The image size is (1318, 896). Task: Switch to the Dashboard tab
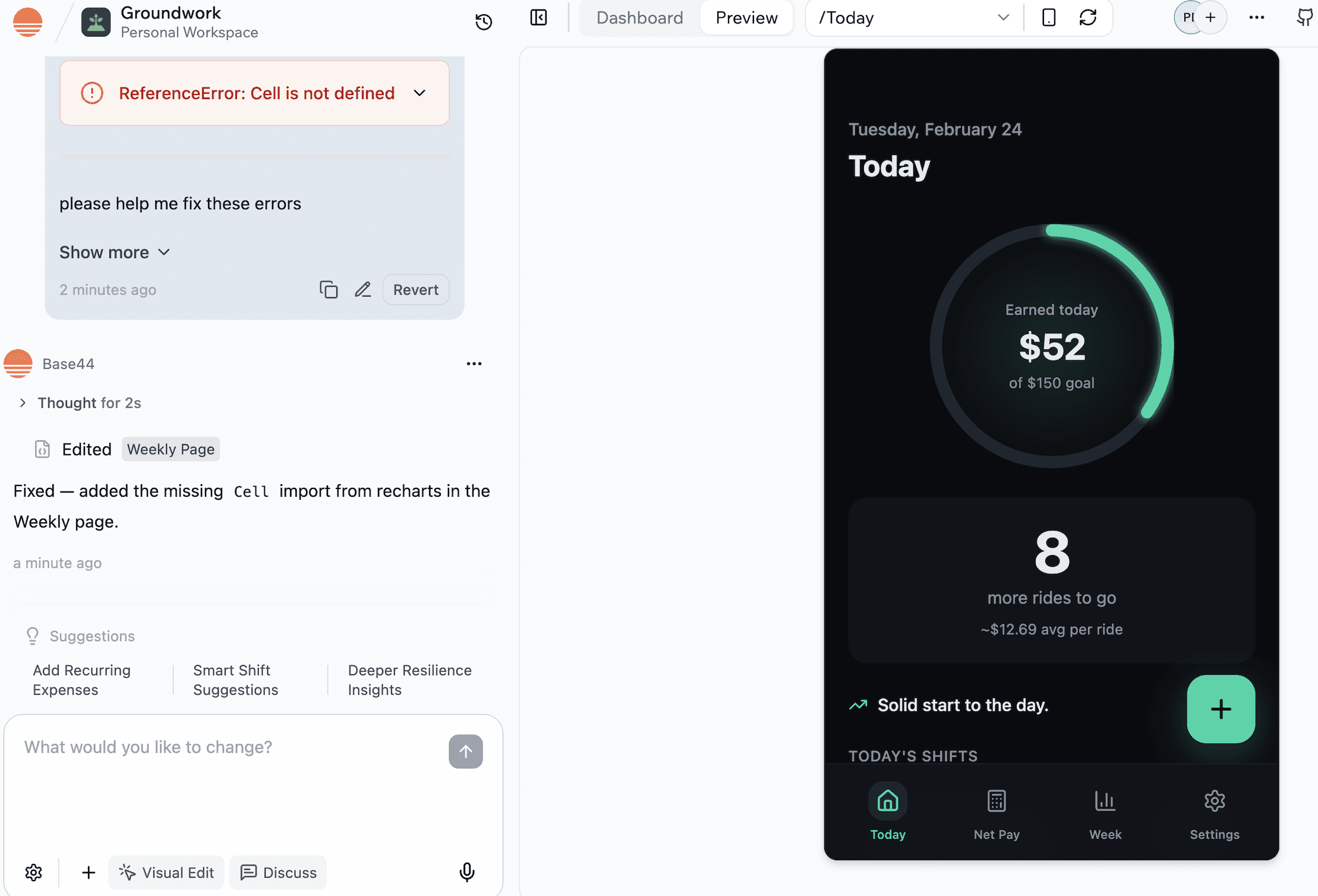tap(639, 18)
